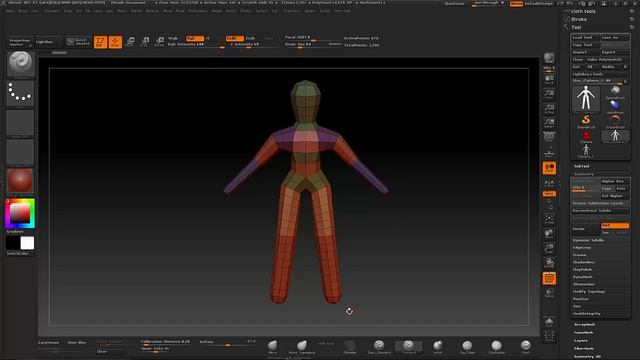Select the blue AlphaBrush tool icon
The height and width of the screenshot is (360, 640).
(x=615, y=106)
